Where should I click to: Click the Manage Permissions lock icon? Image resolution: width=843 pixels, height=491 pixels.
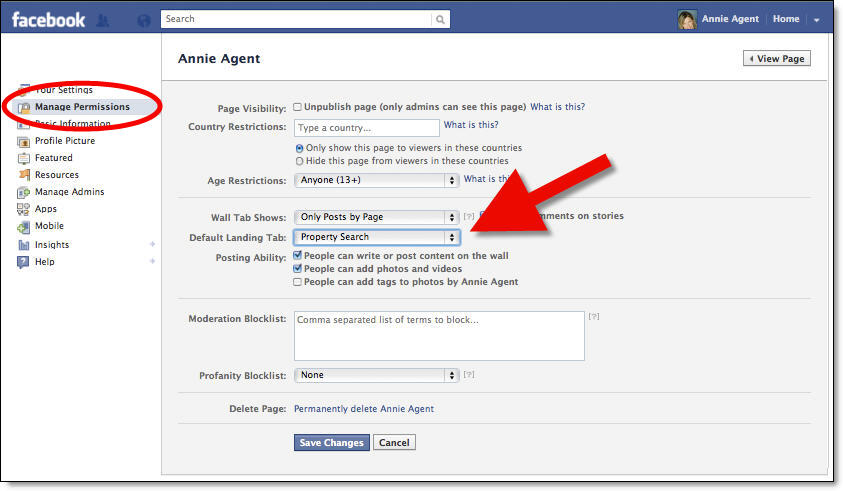pos(24,108)
